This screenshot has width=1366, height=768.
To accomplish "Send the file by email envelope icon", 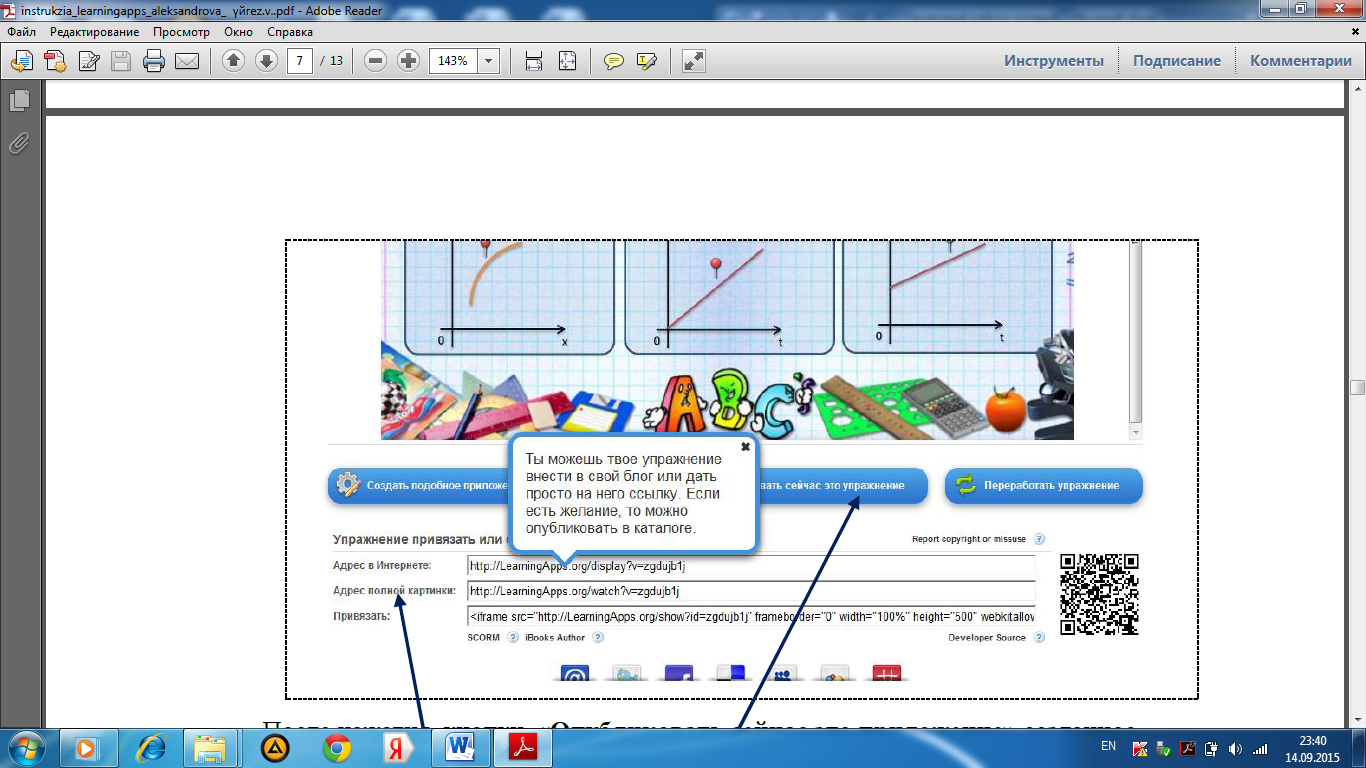I will 187,61.
